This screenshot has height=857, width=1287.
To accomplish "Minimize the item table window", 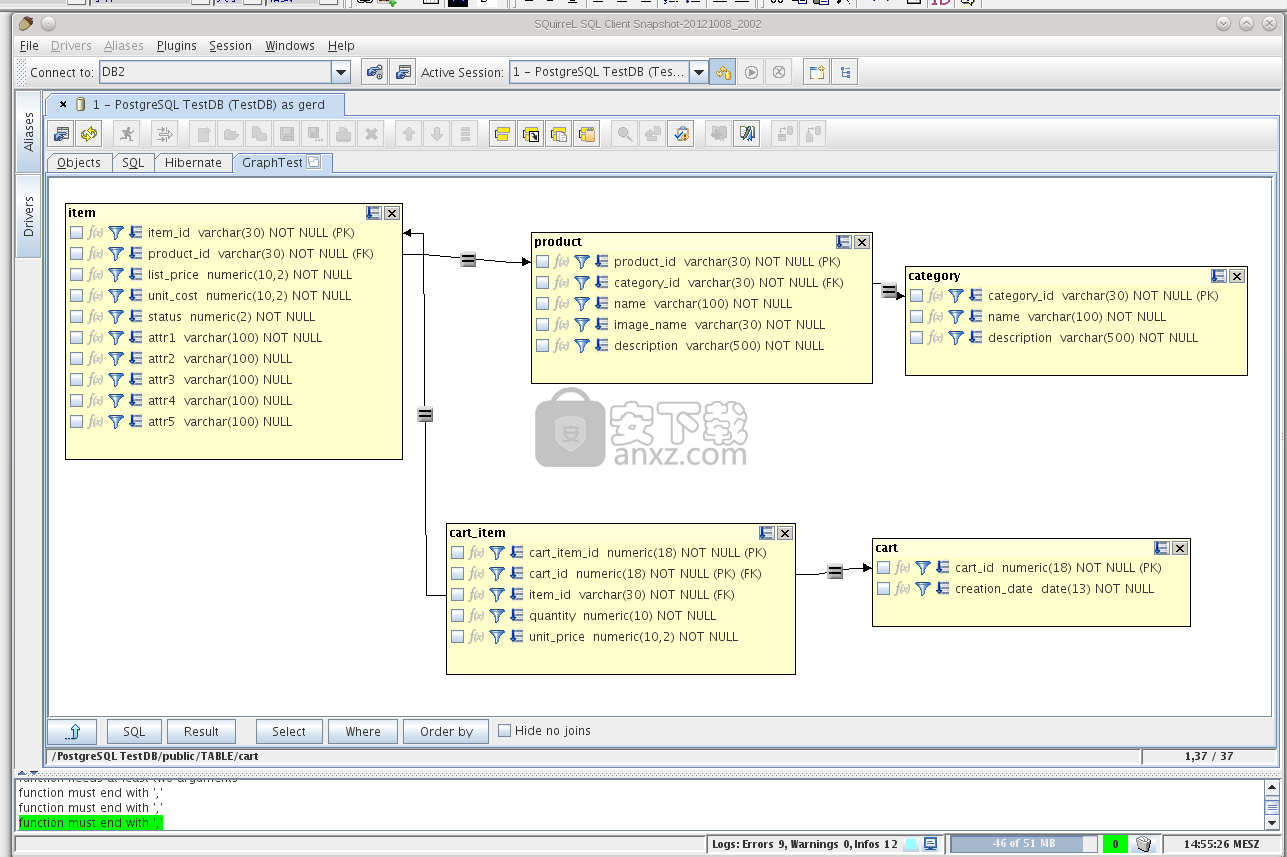I will coord(374,213).
